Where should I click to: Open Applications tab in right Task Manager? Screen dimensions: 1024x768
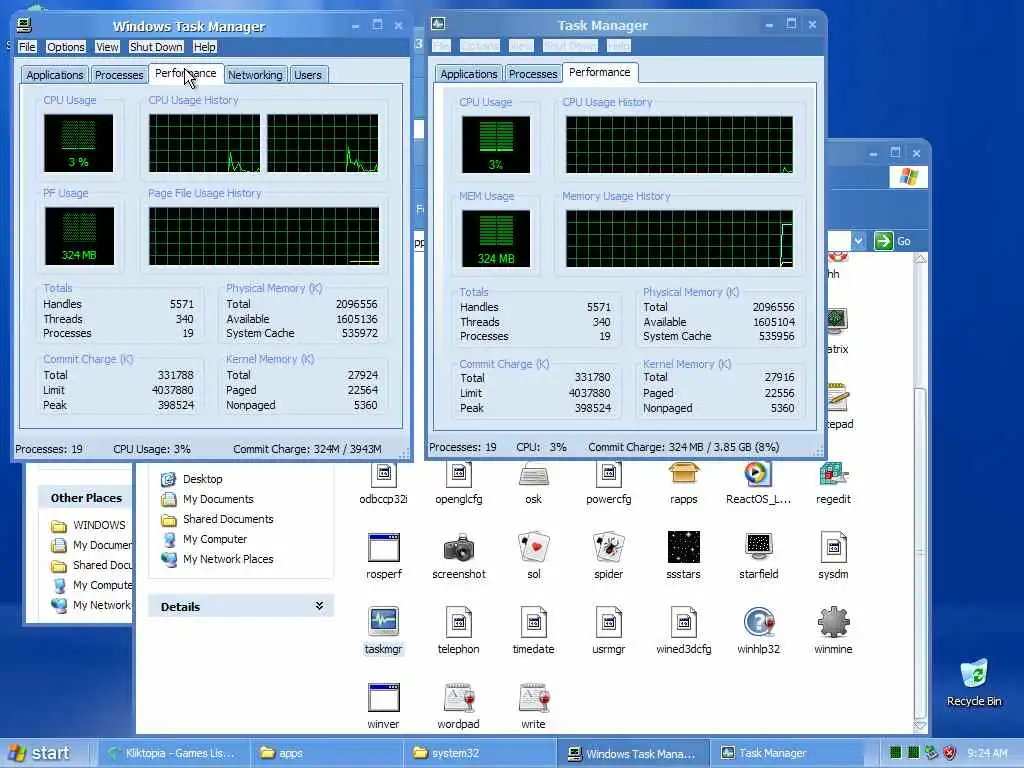coord(468,74)
